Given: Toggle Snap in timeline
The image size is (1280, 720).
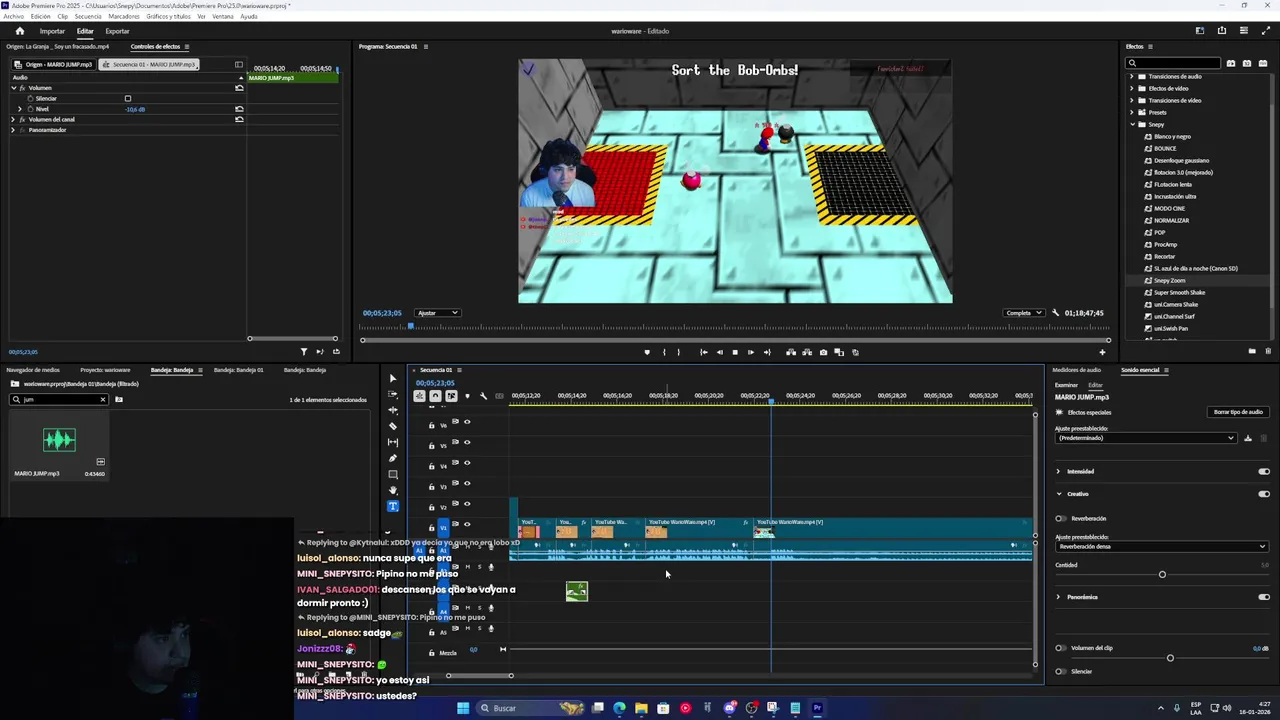Looking at the screenshot, I should coord(435,396).
